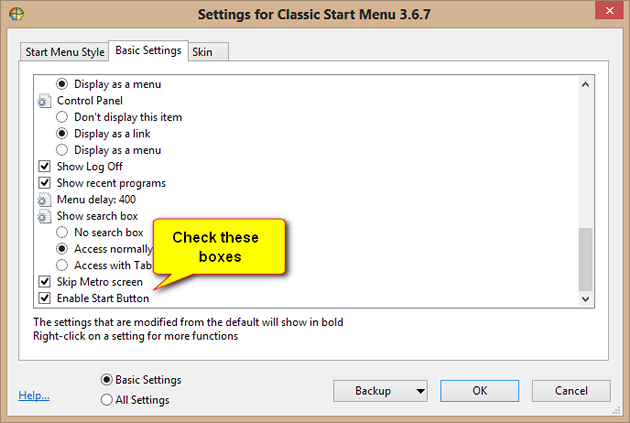
Task: Click the Show search box settings icon
Action: point(44,216)
